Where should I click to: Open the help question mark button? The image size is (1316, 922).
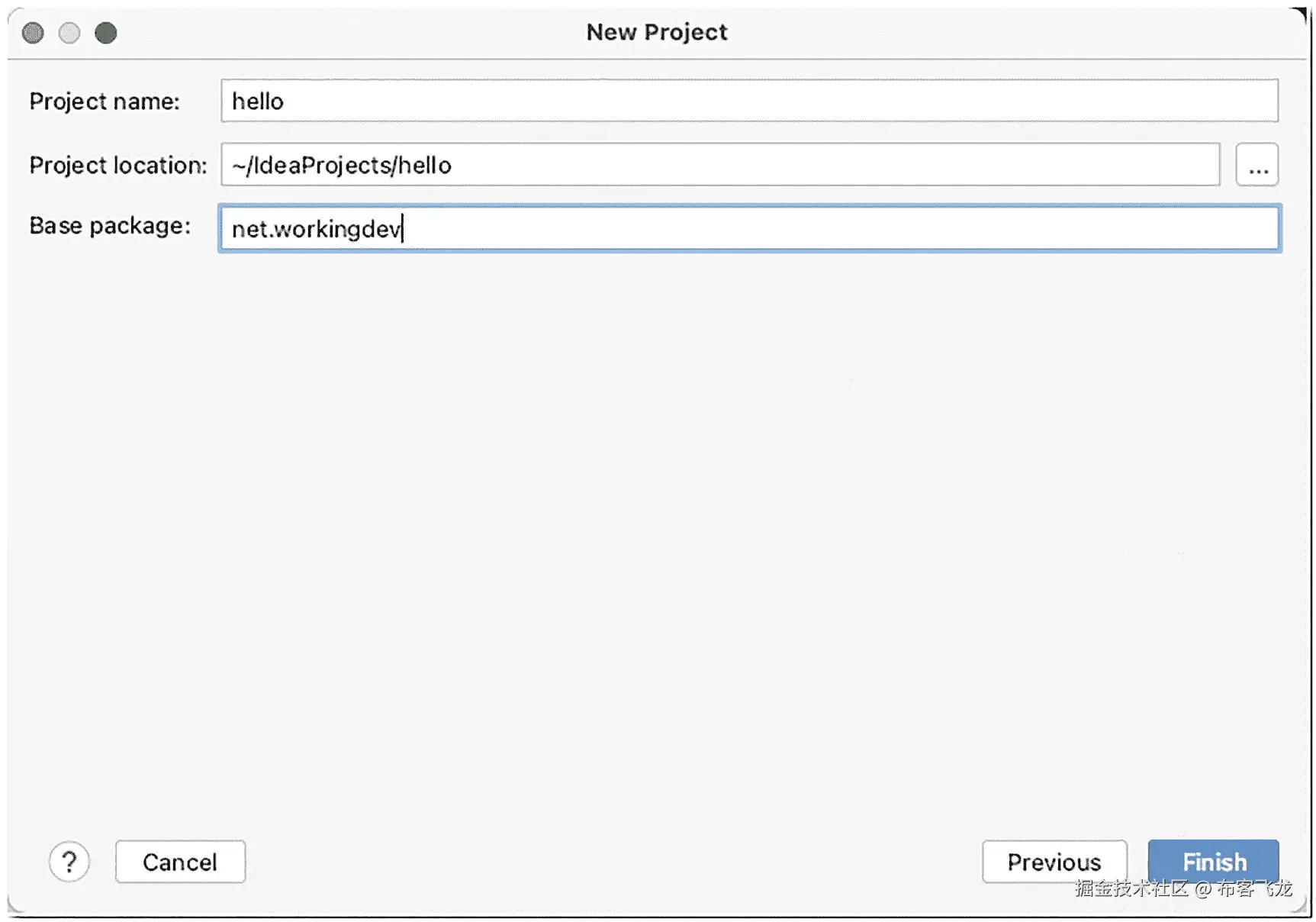(69, 862)
